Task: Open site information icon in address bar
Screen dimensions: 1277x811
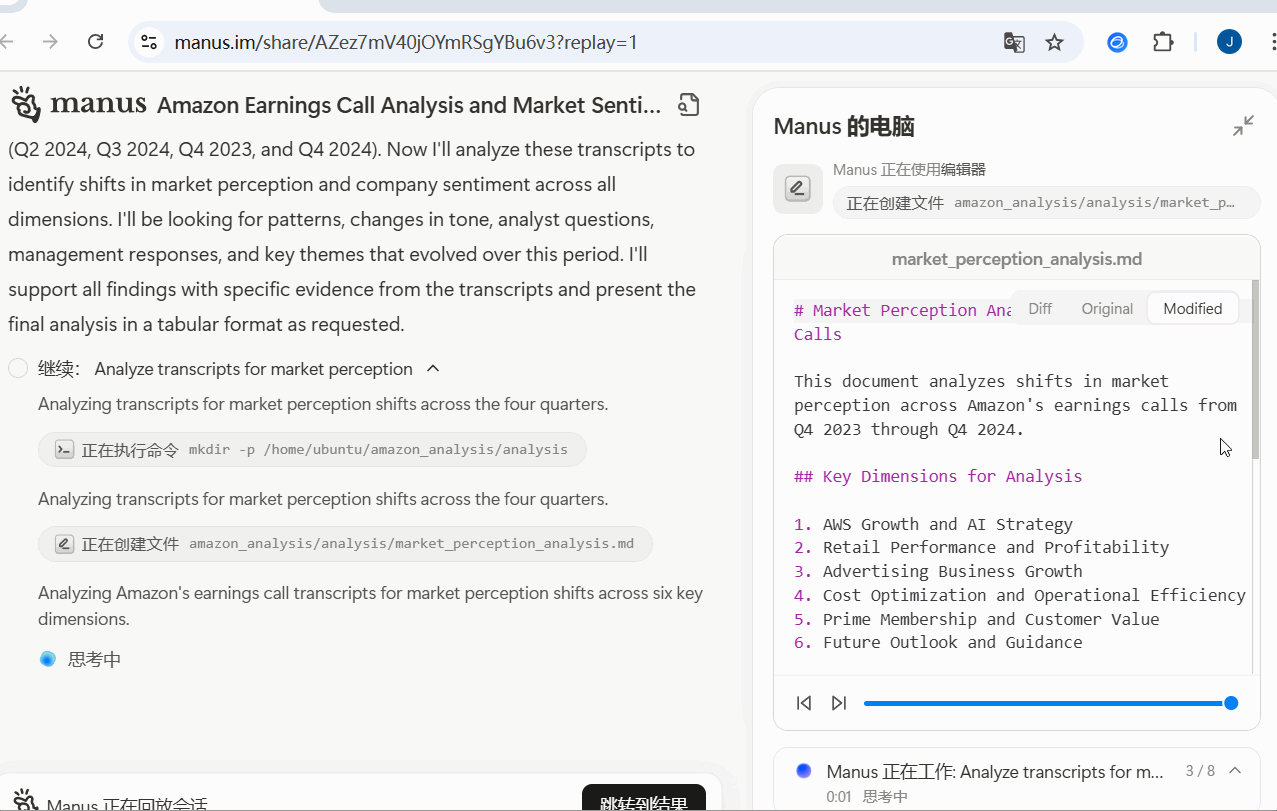Action: (x=149, y=42)
